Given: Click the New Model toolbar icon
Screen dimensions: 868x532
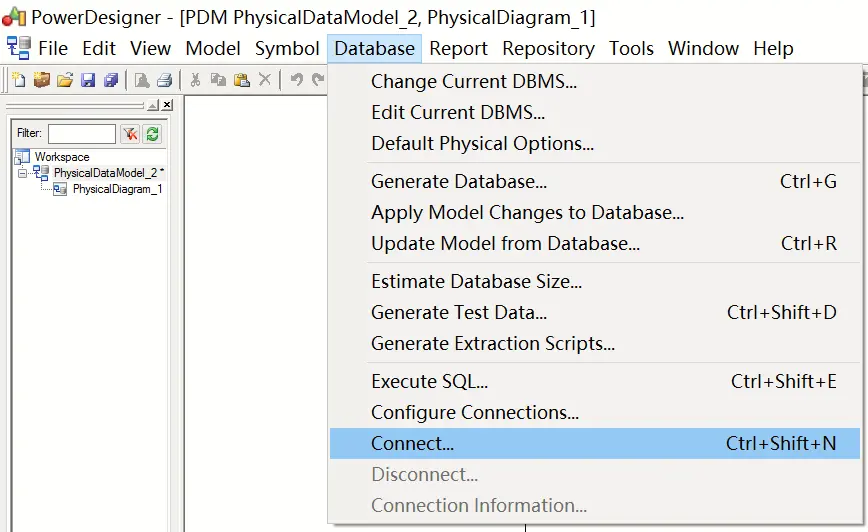Looking at the screenshot, I should (19, 80).
